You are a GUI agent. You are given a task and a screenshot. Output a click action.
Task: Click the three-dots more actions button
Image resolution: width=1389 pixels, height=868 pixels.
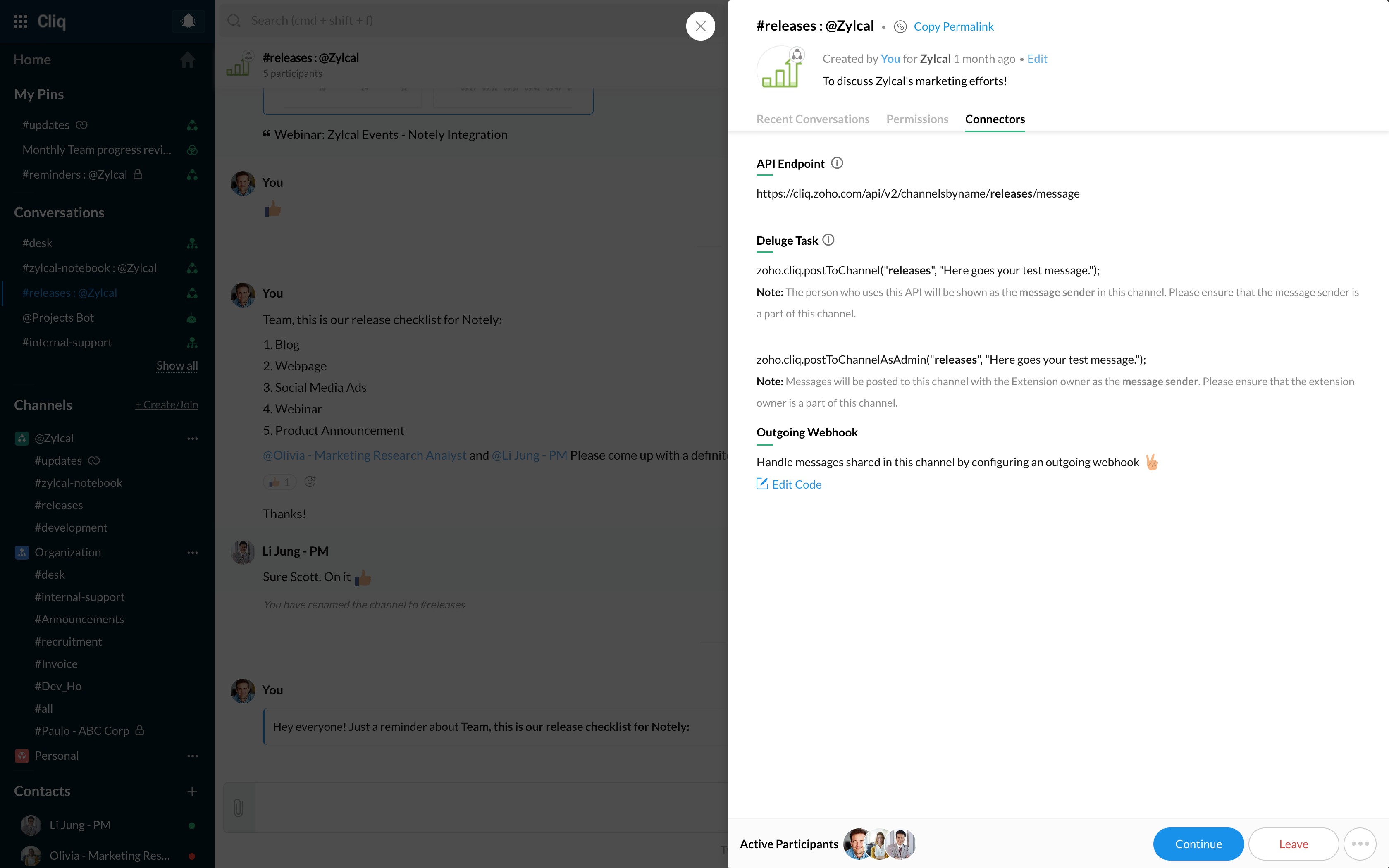(x=1360, y=843)
